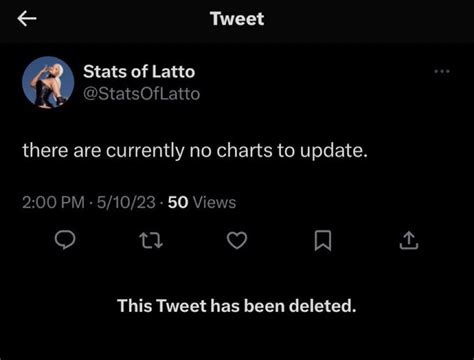Bookmark the tweet with the ribbon icon
This screenshot has height=360, width=474.
pyautogui.click(x=323, y=240)
